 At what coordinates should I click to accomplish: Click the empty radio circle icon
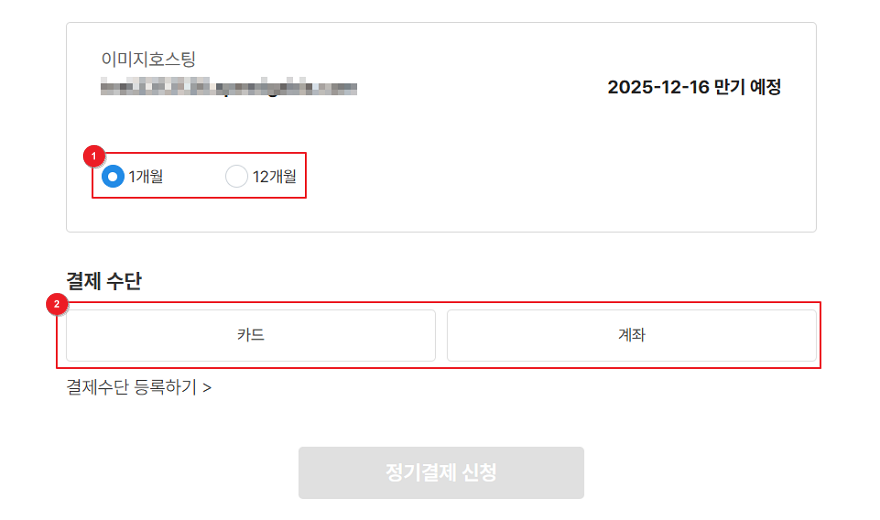click(x=237, y=177)
